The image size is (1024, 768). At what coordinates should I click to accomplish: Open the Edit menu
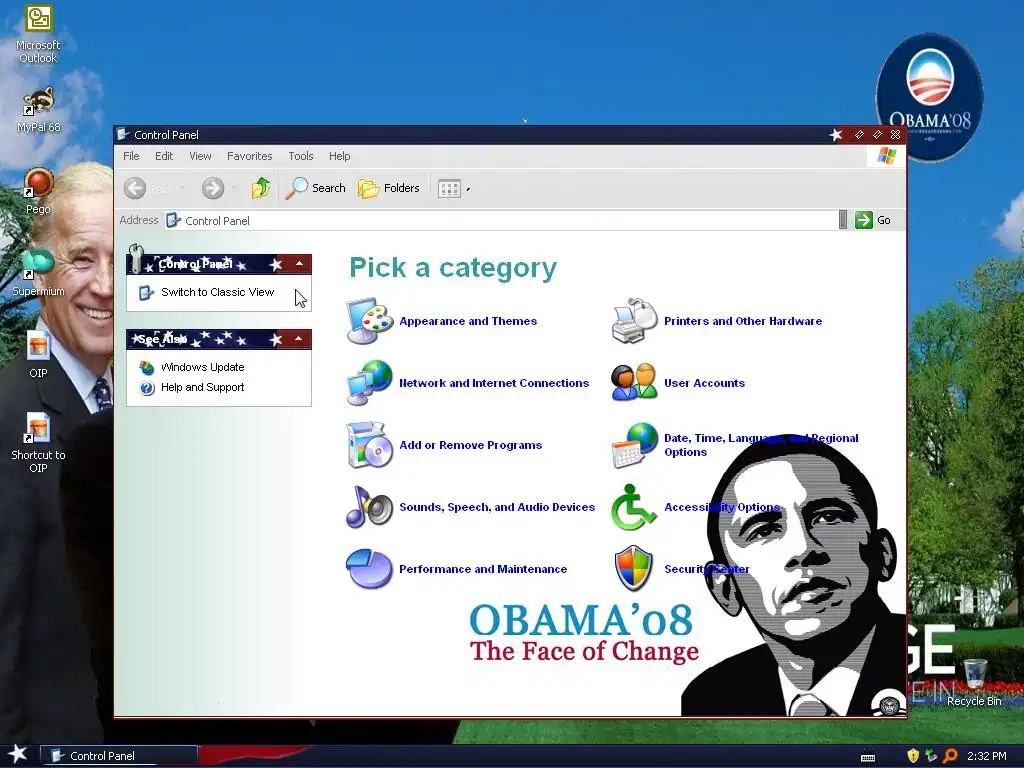(164, 156)
